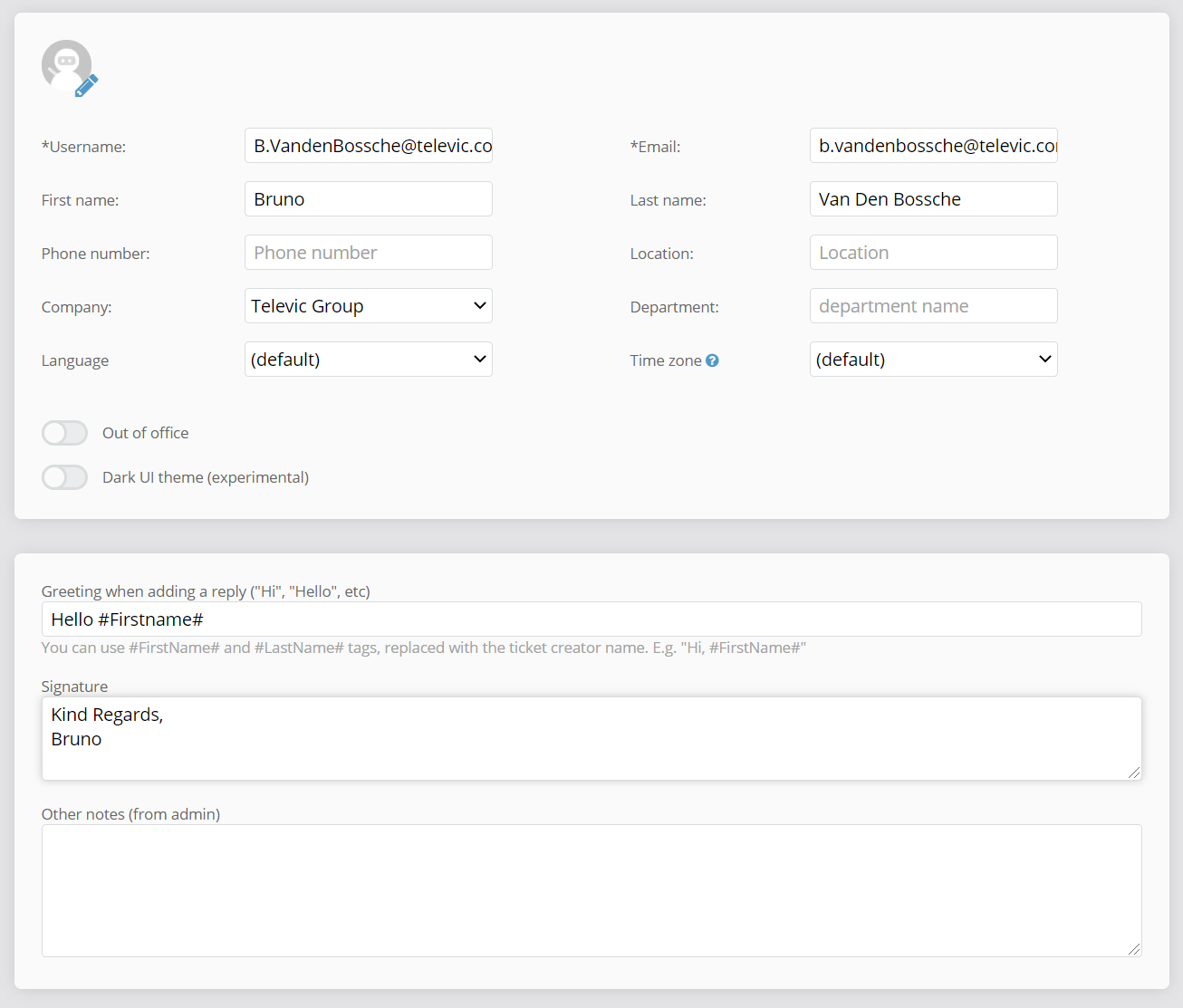Click inside the Signature text area
Image resolution: width=1183 pixels, height=1008 pixels.
591,738
